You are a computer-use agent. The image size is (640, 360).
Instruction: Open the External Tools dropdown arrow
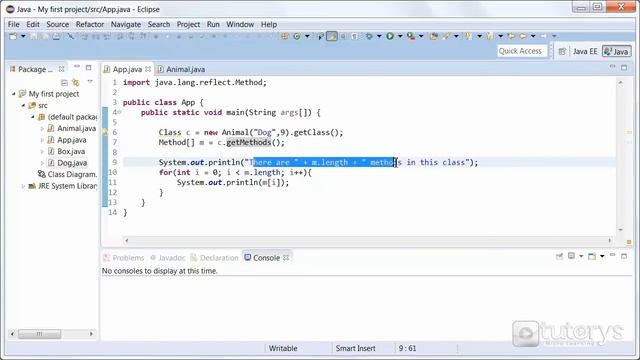[421, 36]
